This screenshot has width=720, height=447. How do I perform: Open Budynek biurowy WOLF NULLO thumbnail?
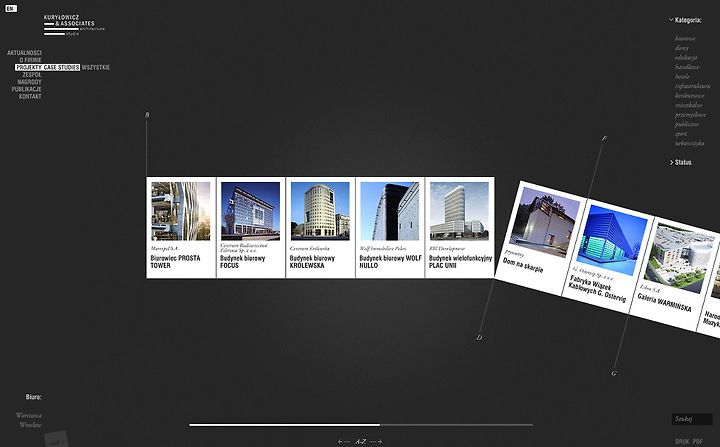pyautogui.click(x=390, y=211)
